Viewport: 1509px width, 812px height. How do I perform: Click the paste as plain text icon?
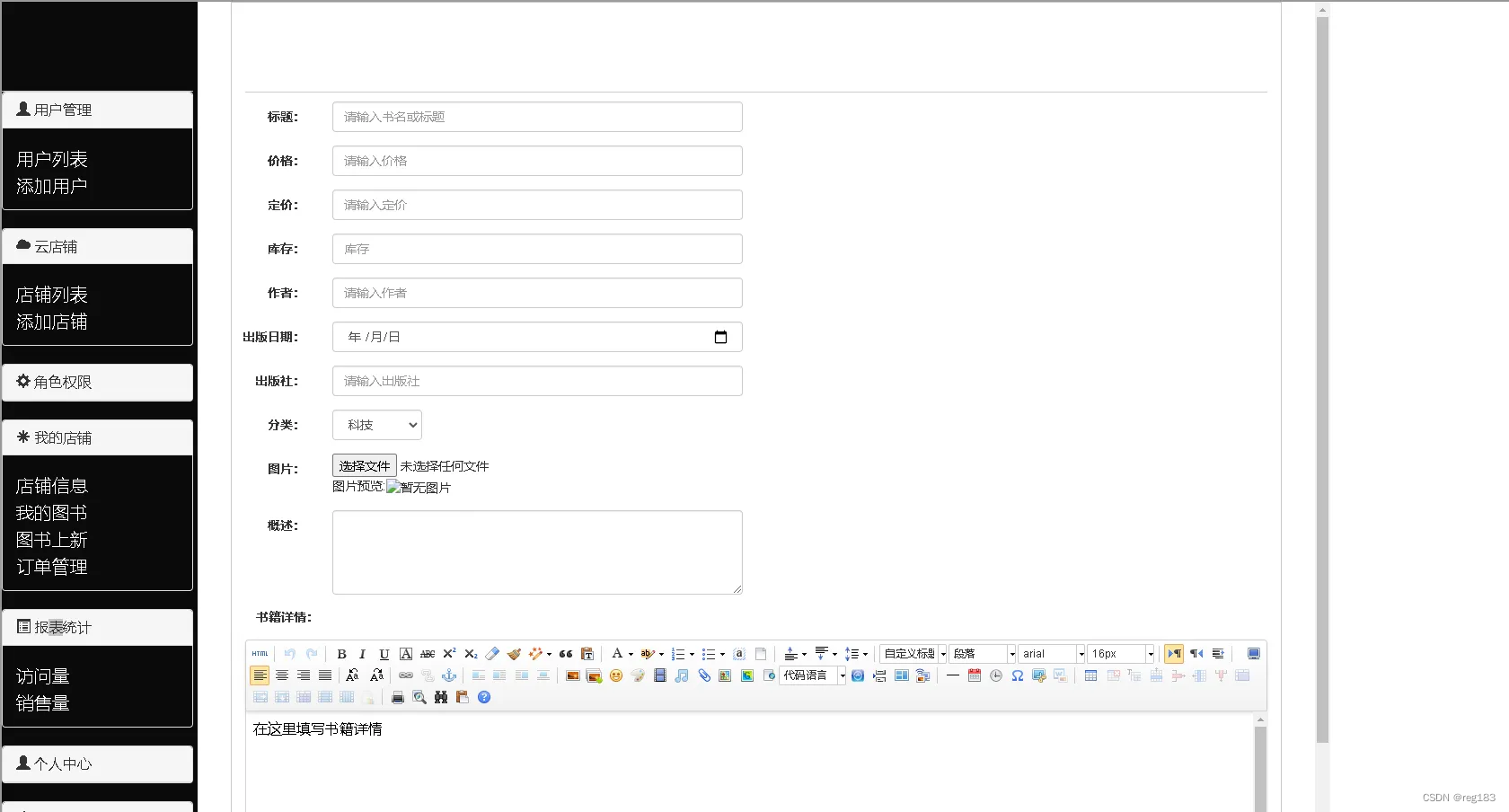(x=587, y=654)
